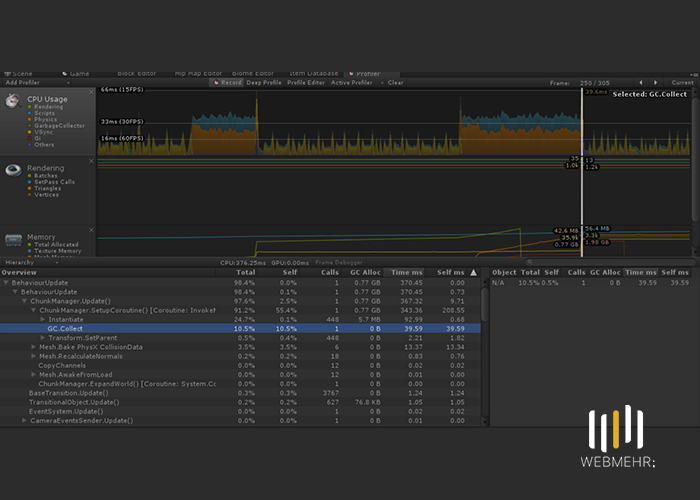Toggle VSync legend entry
The width and height of the screenshot is (700, 500).
[29, 132]
